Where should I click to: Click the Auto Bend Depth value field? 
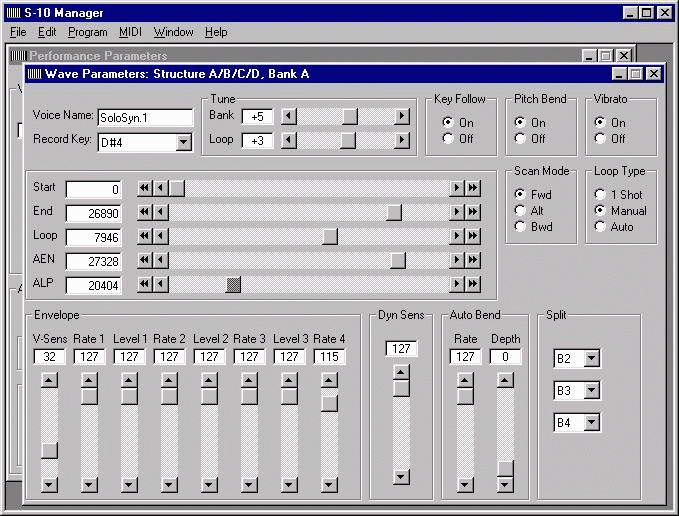click(506, 357)
